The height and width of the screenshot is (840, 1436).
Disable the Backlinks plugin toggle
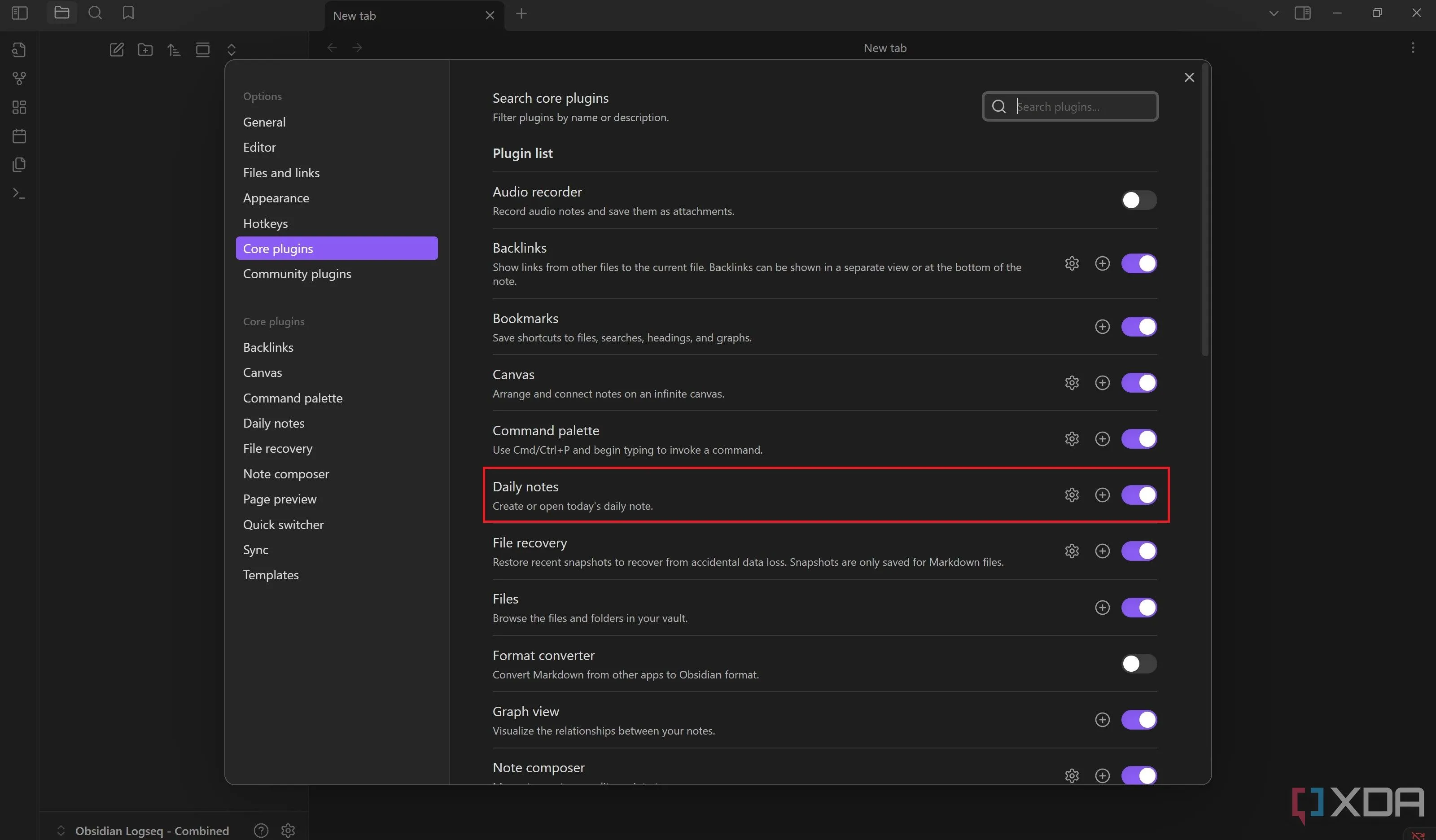1139,263
